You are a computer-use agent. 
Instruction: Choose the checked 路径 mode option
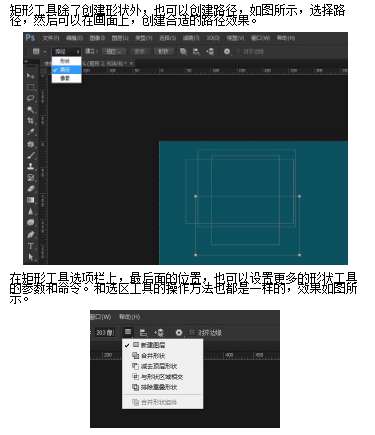point(66,70)
